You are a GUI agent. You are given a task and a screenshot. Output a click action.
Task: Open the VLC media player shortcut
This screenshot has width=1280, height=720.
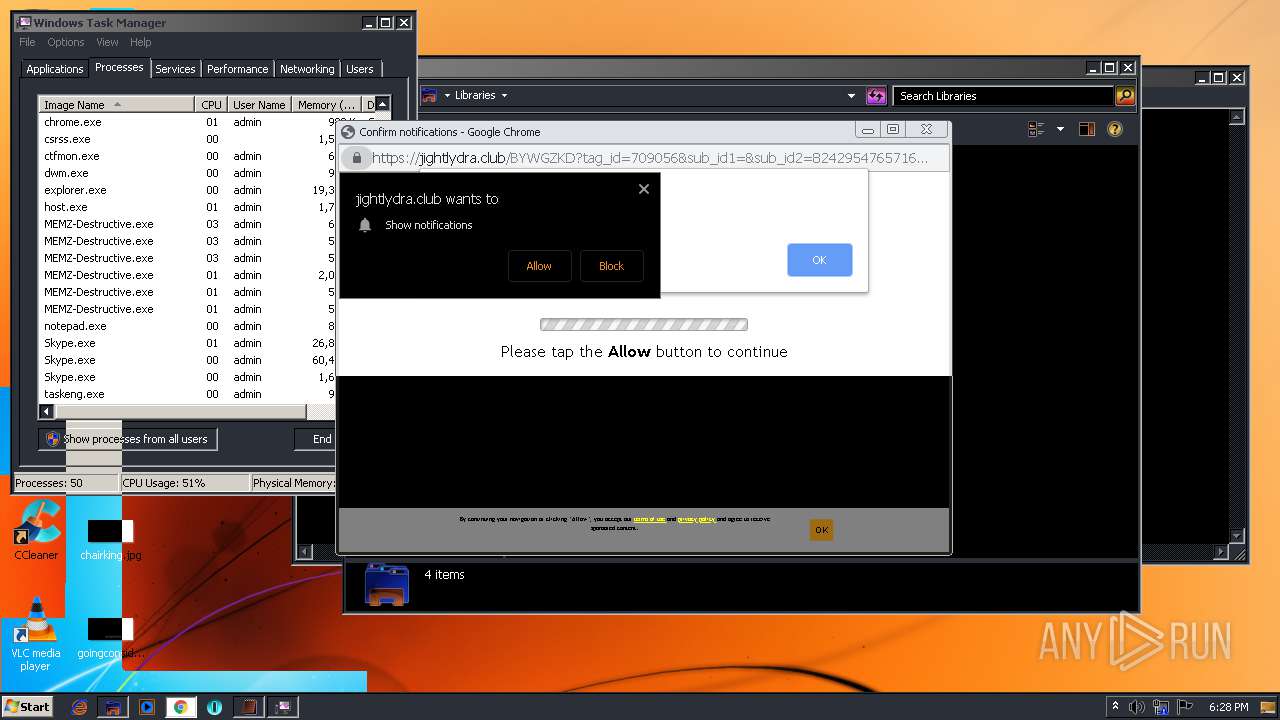pos(35,635)
